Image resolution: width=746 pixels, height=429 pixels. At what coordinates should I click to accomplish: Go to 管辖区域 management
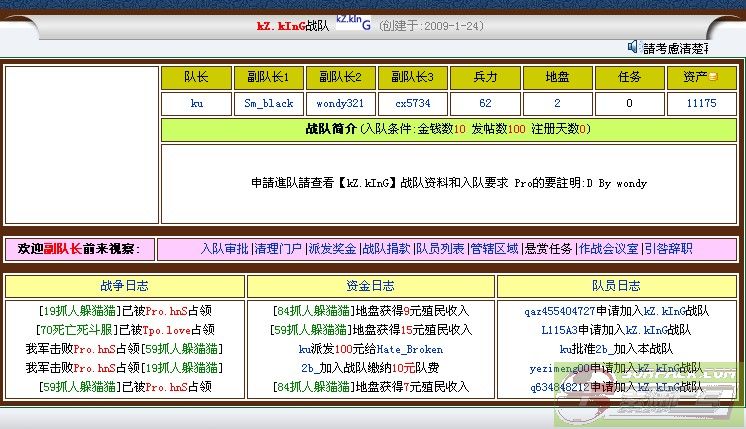494,249
